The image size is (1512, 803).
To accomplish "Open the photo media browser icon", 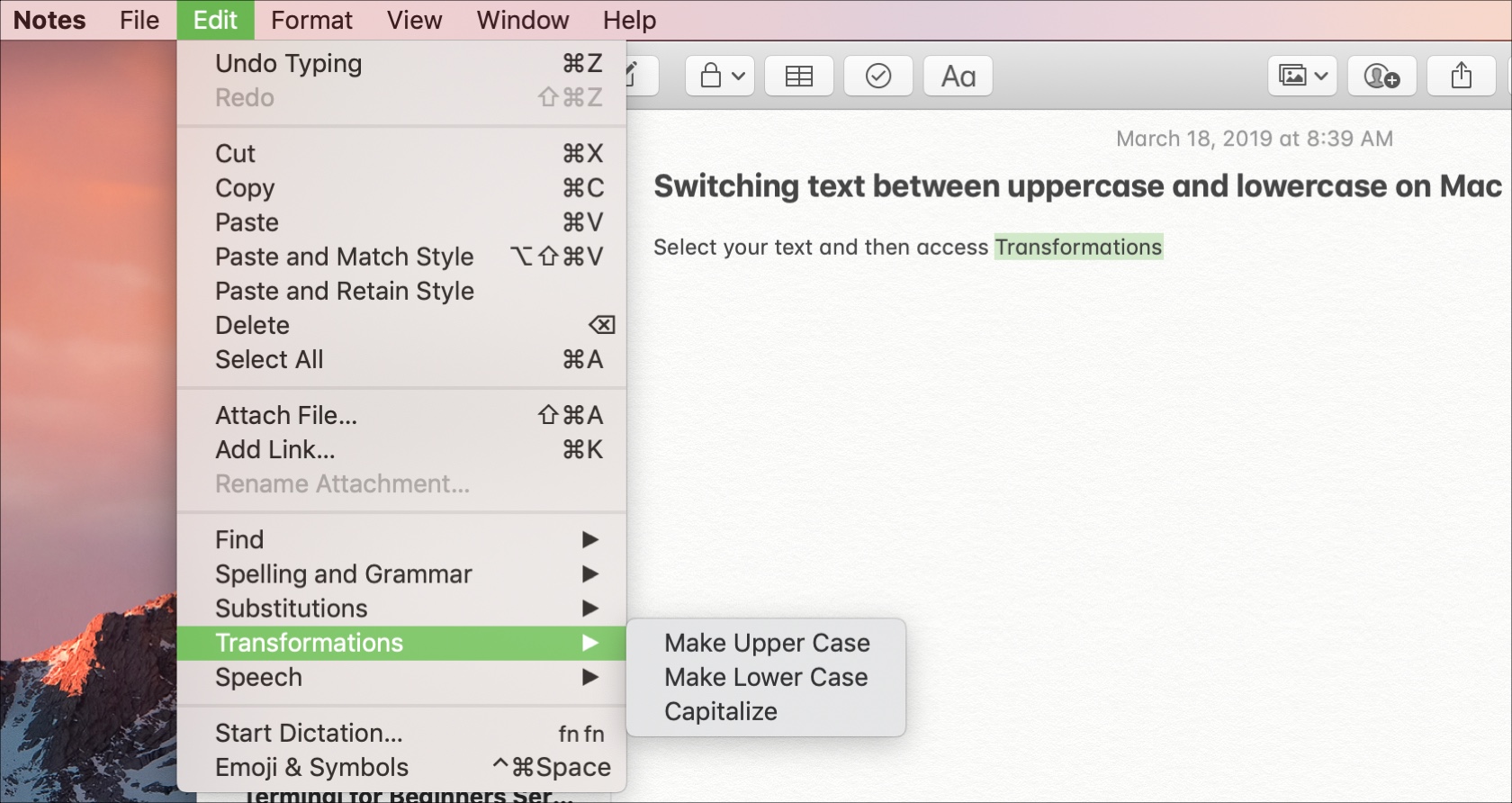I will [x=1301, y=77].
